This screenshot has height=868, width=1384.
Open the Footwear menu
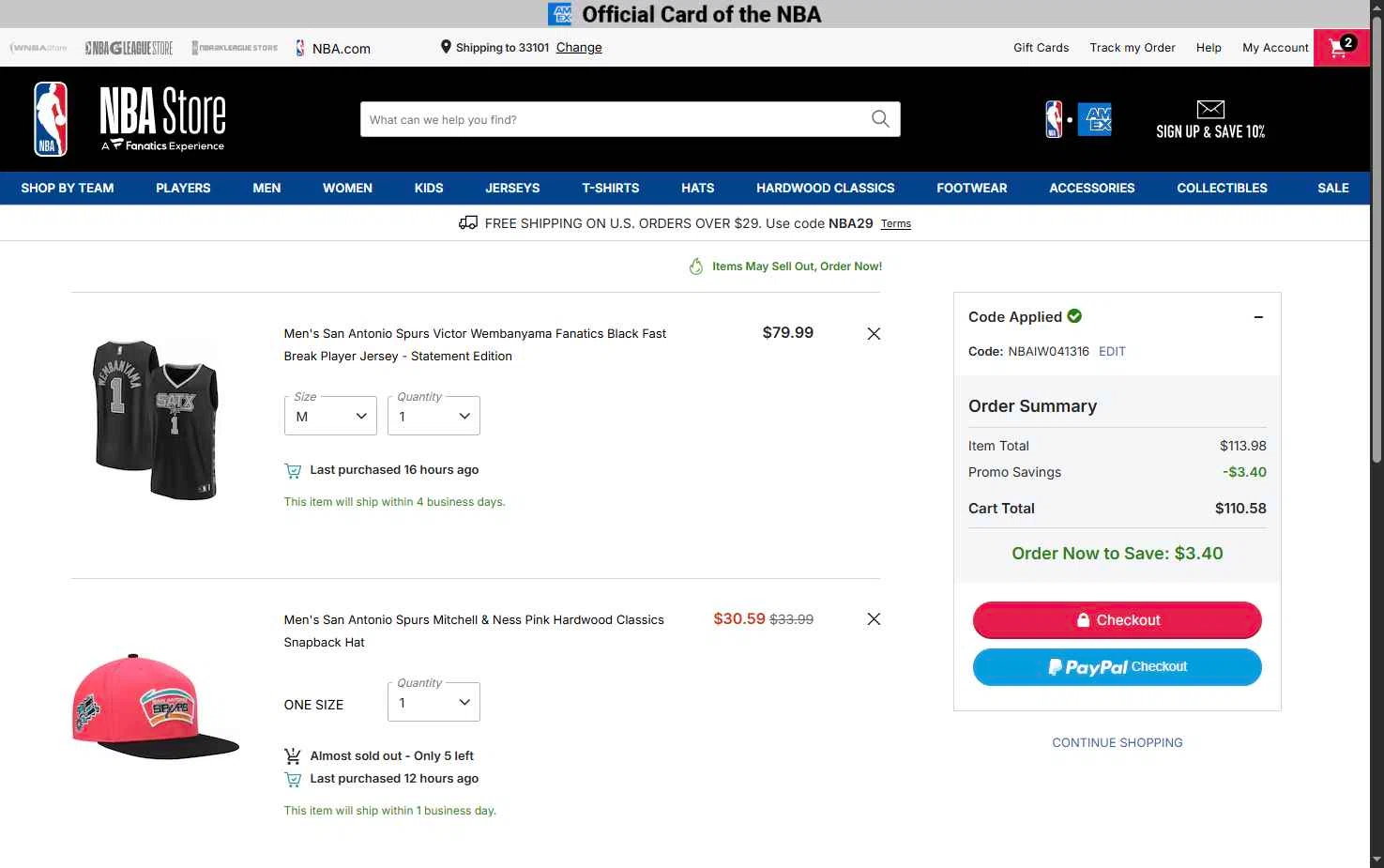coord(971,188)
